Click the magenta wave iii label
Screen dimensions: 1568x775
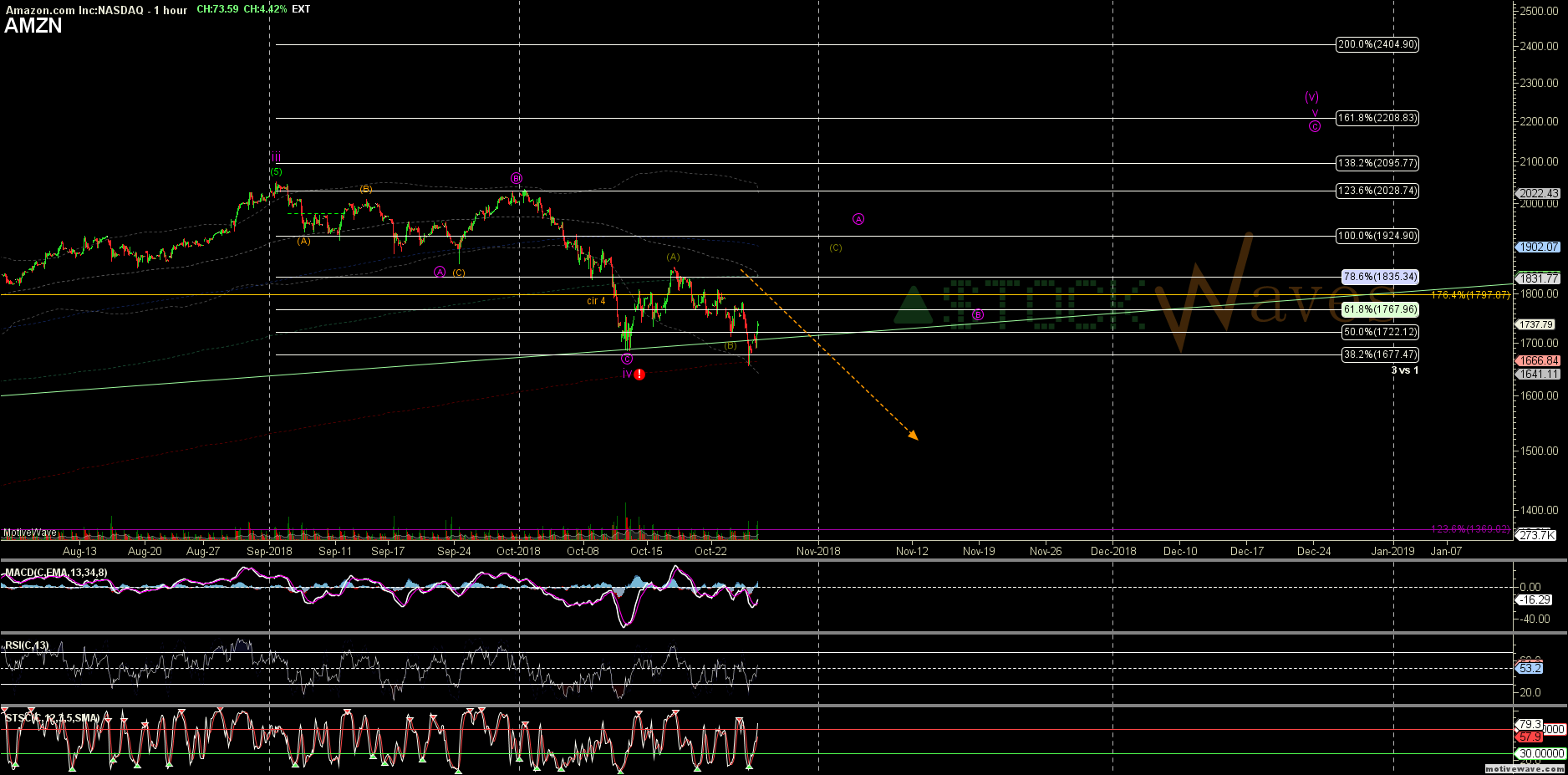[x=276, y=158]
